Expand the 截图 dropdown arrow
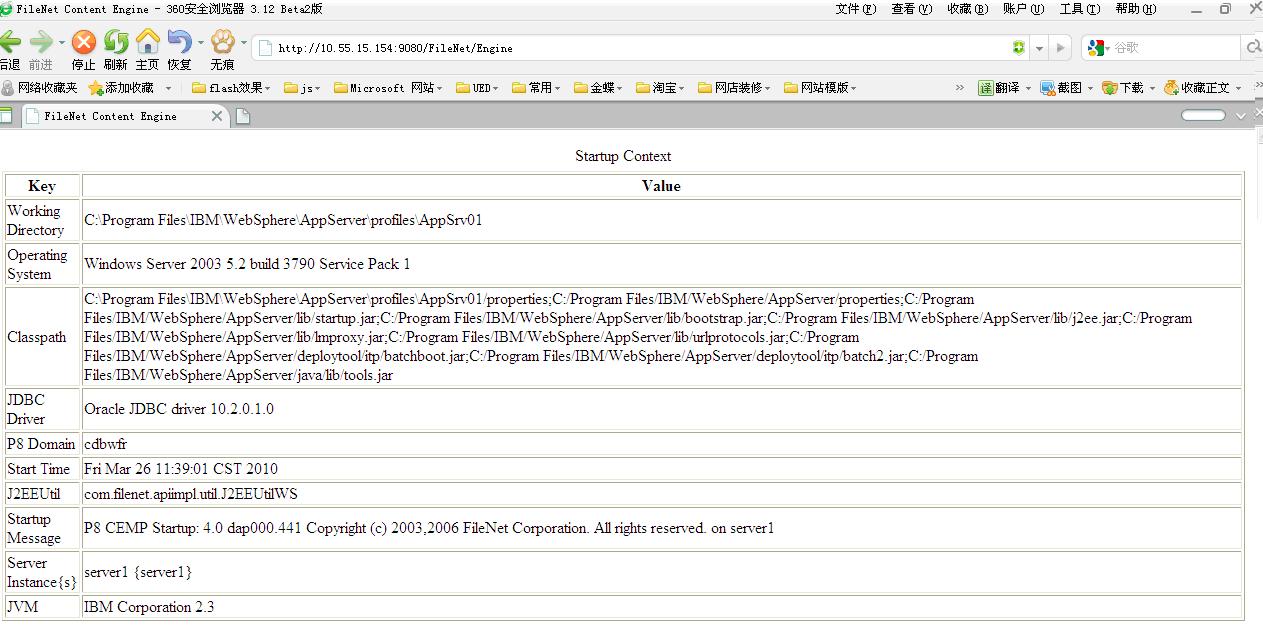The image size is (1263, 643). click(x=1091, y=88)
